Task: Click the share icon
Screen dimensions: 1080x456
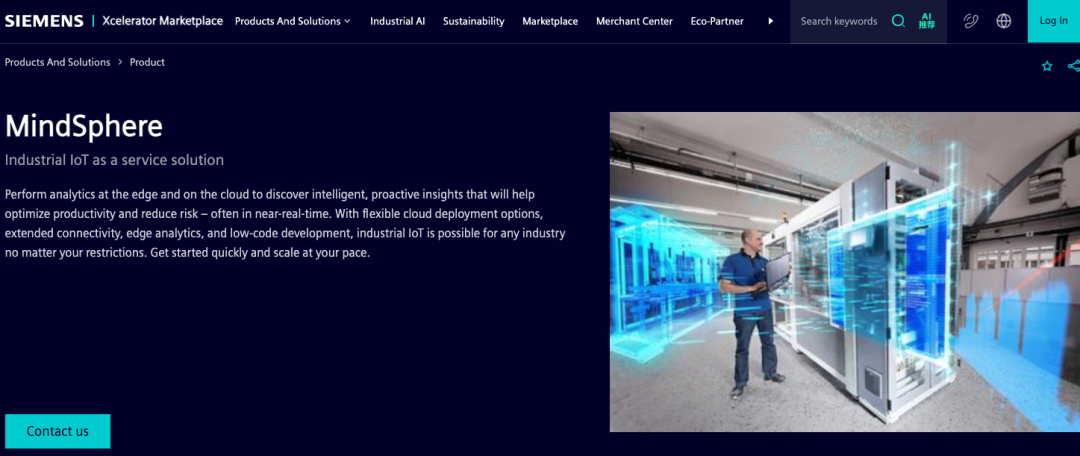Action: click(x=1074, y=66)
